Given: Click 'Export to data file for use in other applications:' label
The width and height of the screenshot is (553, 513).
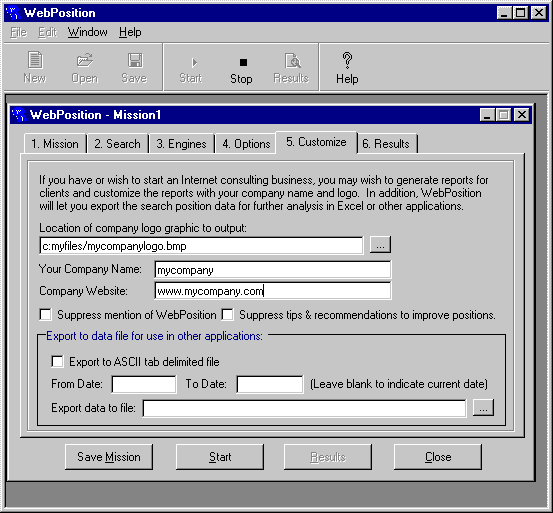Looking at the screenshot, I should pos(154,336).
